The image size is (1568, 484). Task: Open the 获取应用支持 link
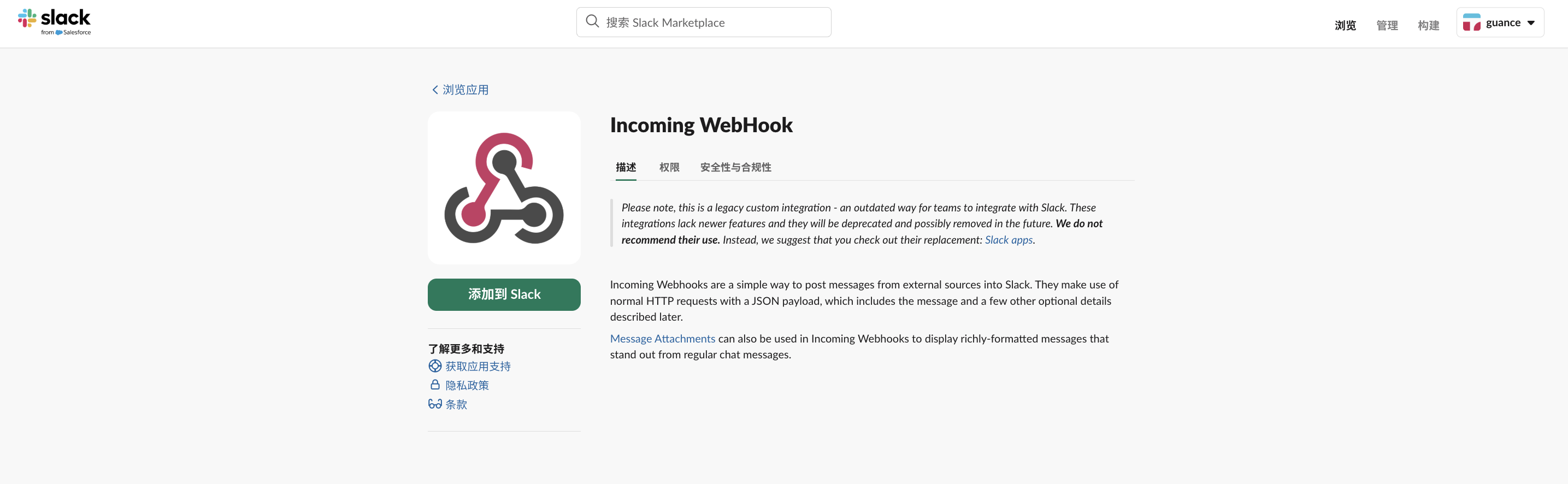pos(478,366)
